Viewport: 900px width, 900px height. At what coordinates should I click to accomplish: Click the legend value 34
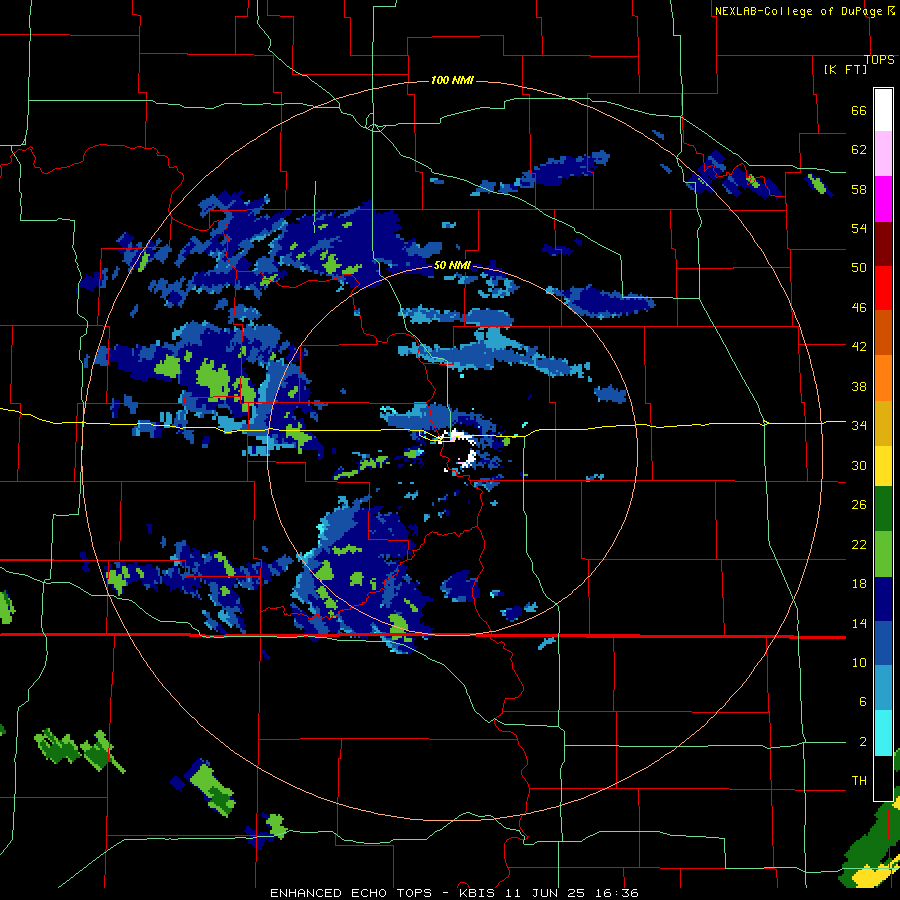coord(859,426)
